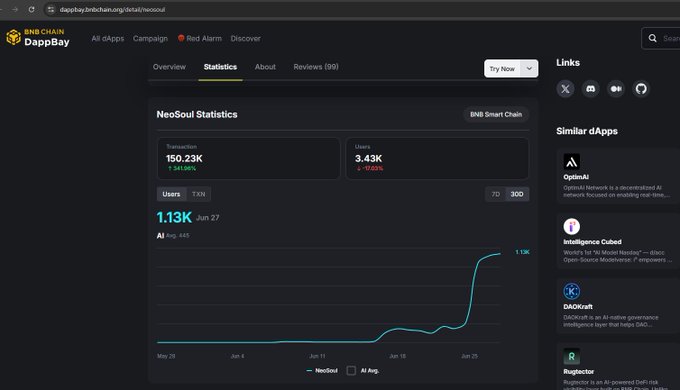Click the 1.13K endpoint label on chart
The image size is (680, 390).
(522, 252)
